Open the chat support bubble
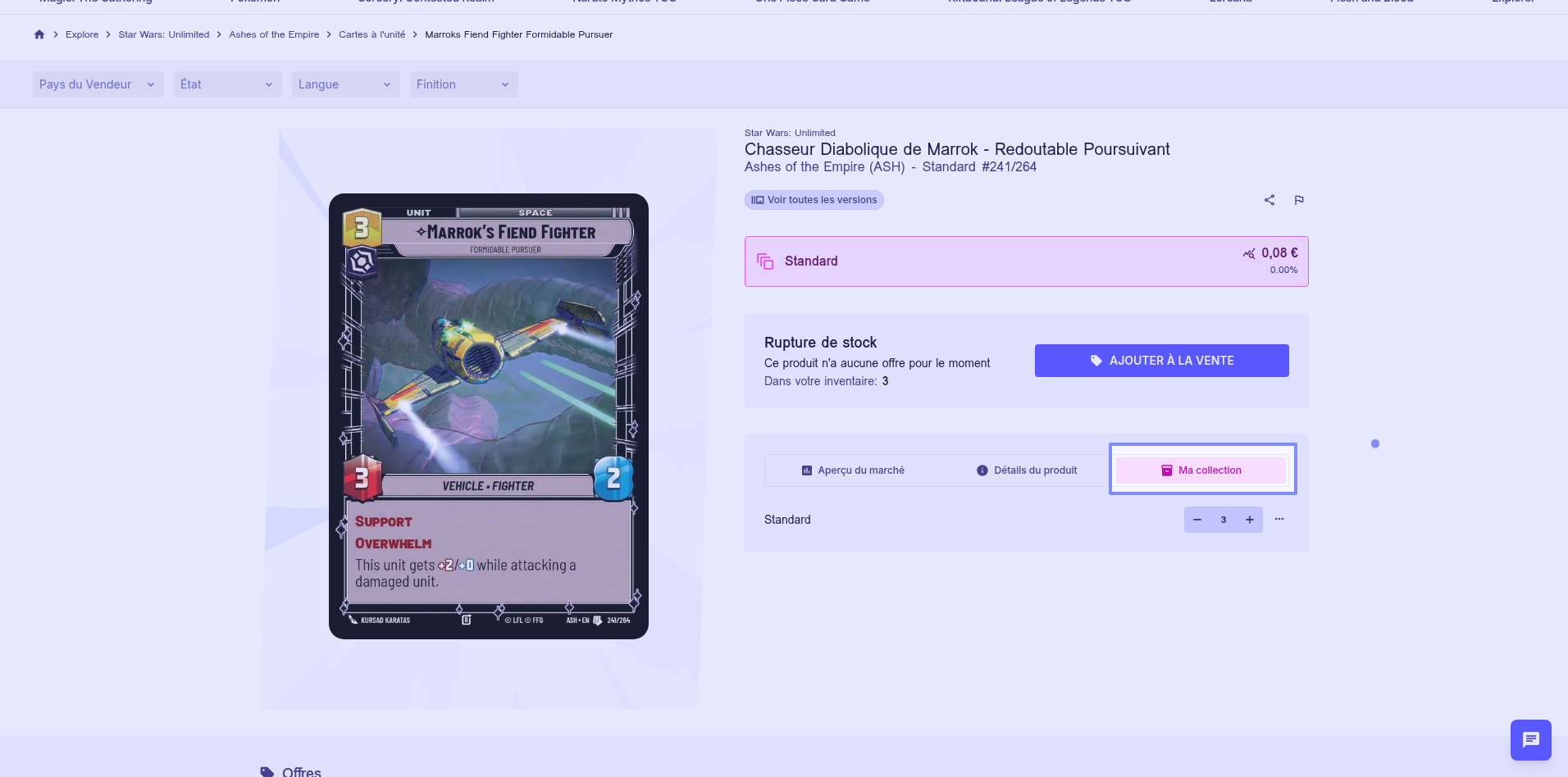The image size is (1568, 777). (1531, 740)
